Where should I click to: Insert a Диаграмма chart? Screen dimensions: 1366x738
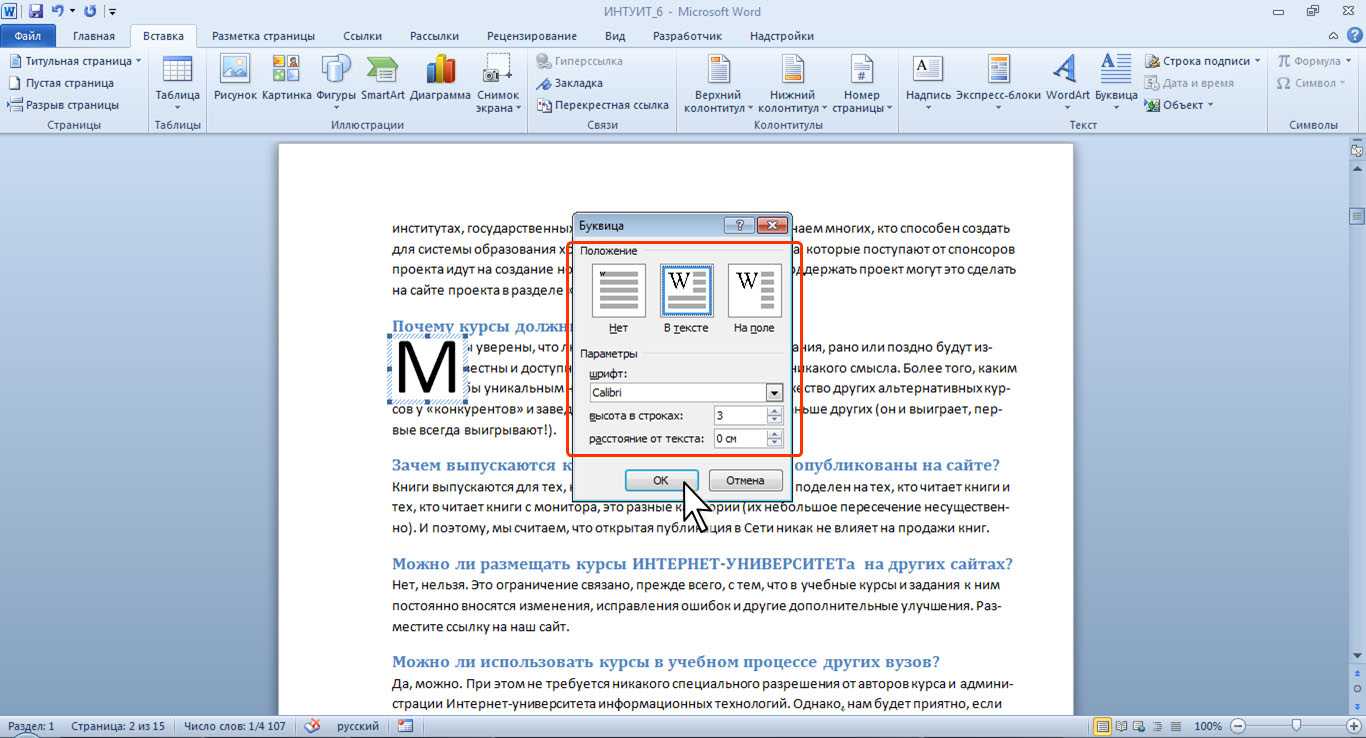click(x=440, y=78)
